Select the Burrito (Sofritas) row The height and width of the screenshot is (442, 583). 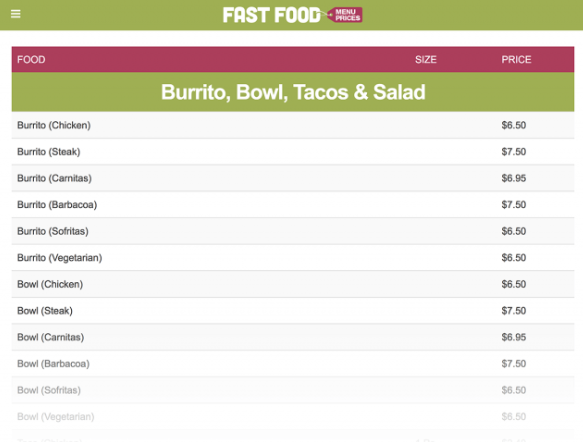[293, 231]
